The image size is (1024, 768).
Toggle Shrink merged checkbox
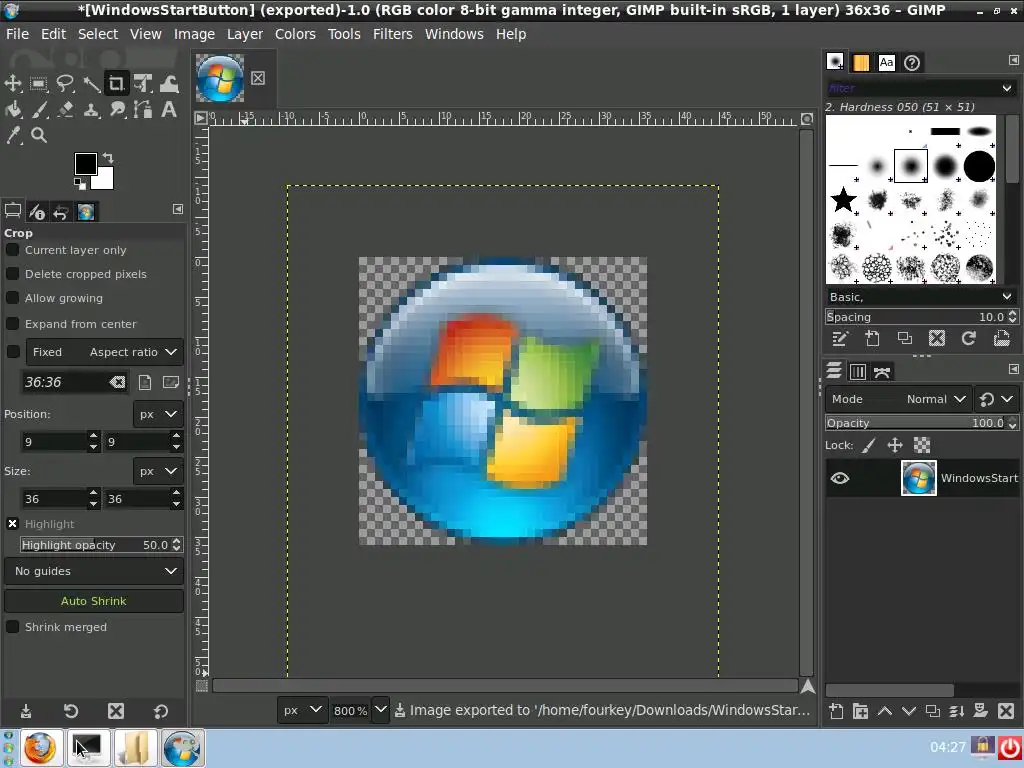tap(12, 627)
